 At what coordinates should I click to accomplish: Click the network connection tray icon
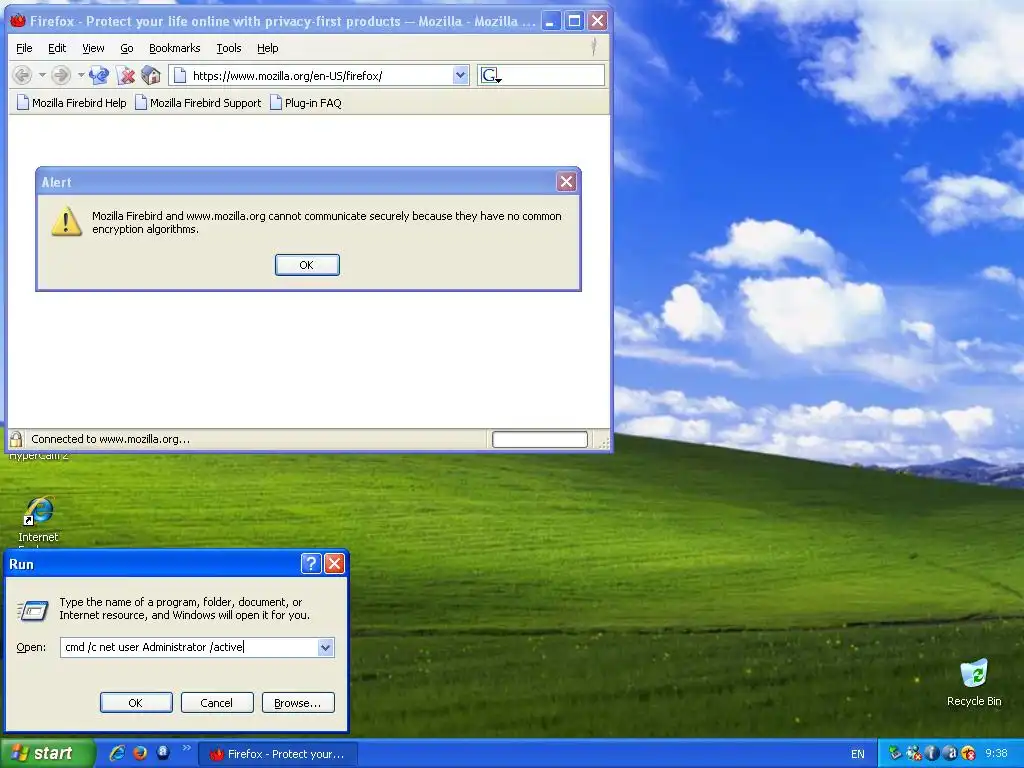point(914,754)
